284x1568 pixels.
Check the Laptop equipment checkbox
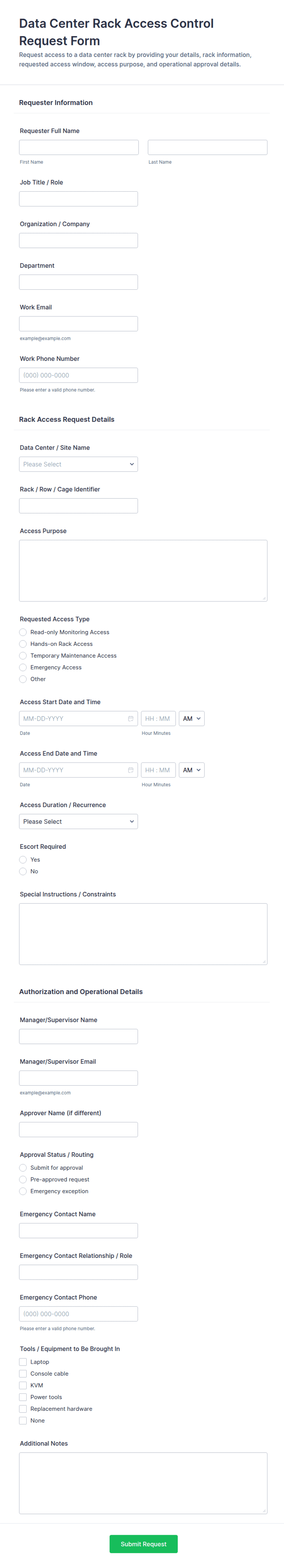point(23,1362)
